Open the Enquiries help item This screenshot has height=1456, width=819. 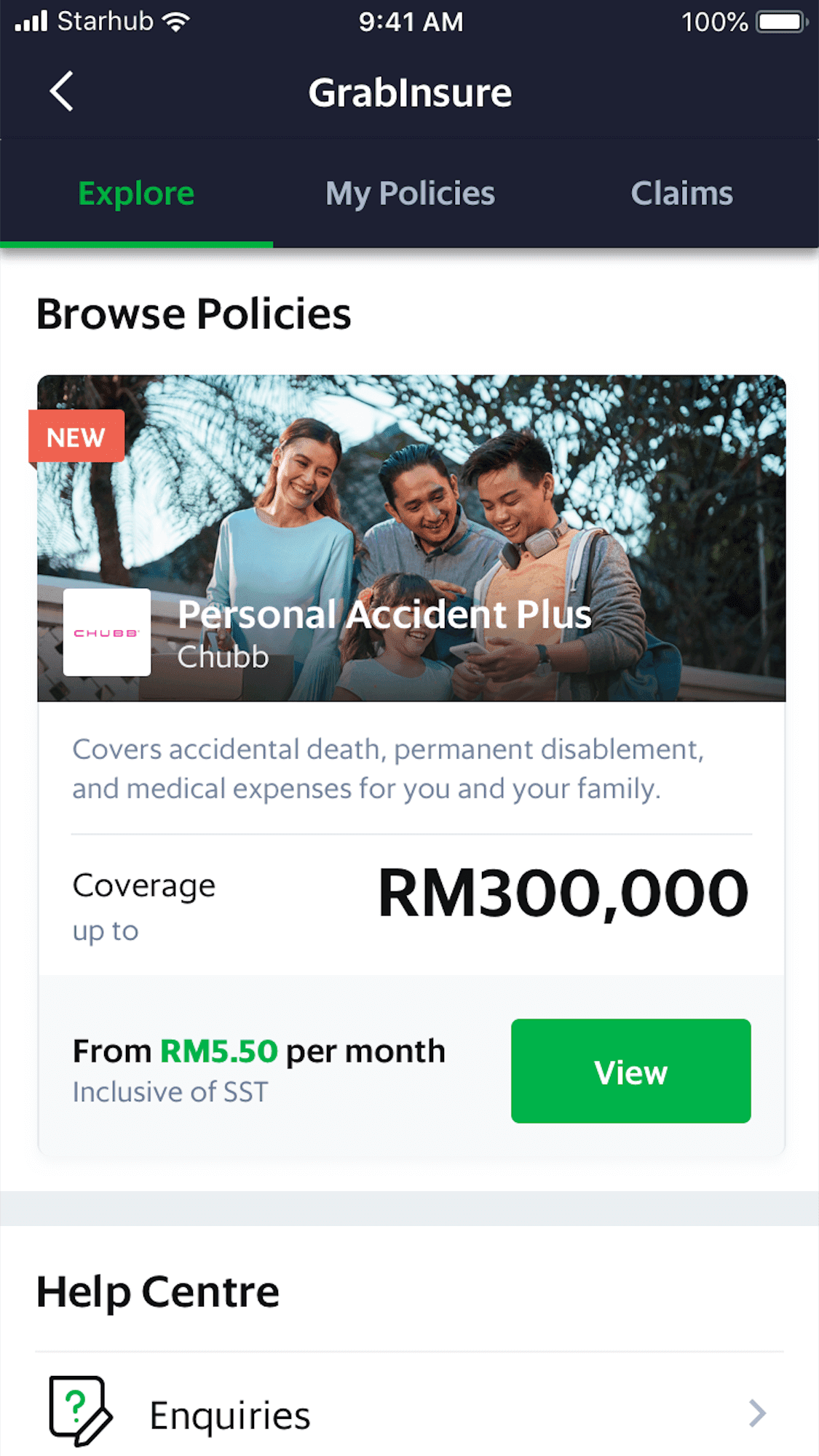pos(409,1413)
